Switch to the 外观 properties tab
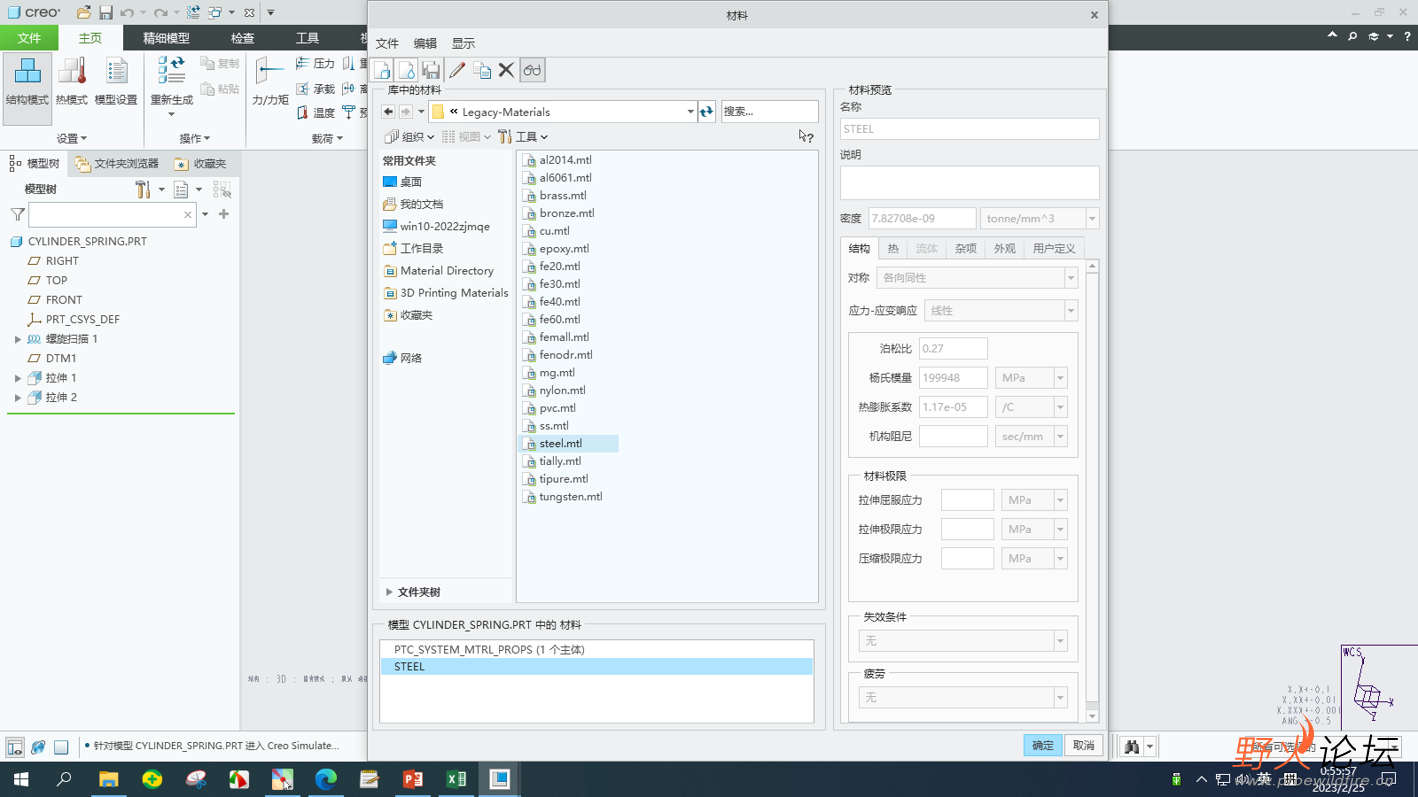Viewport: 1418px width, 797px height. click(x=1004, y=248)
